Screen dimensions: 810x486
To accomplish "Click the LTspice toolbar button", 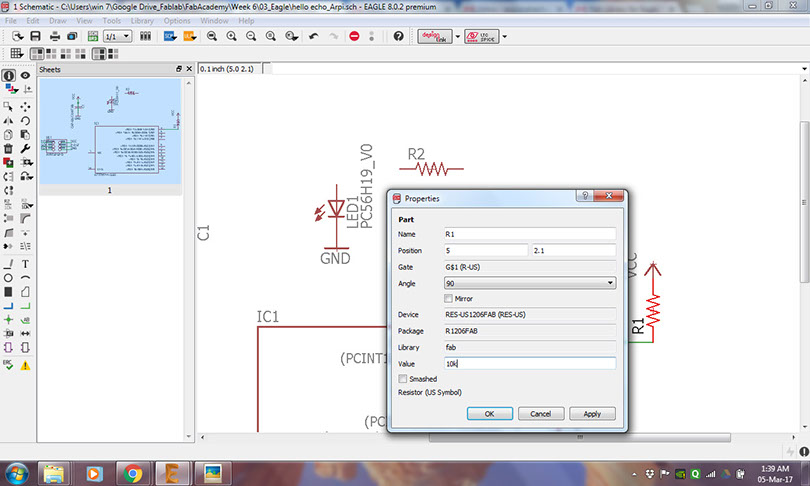I will [481, 36].
